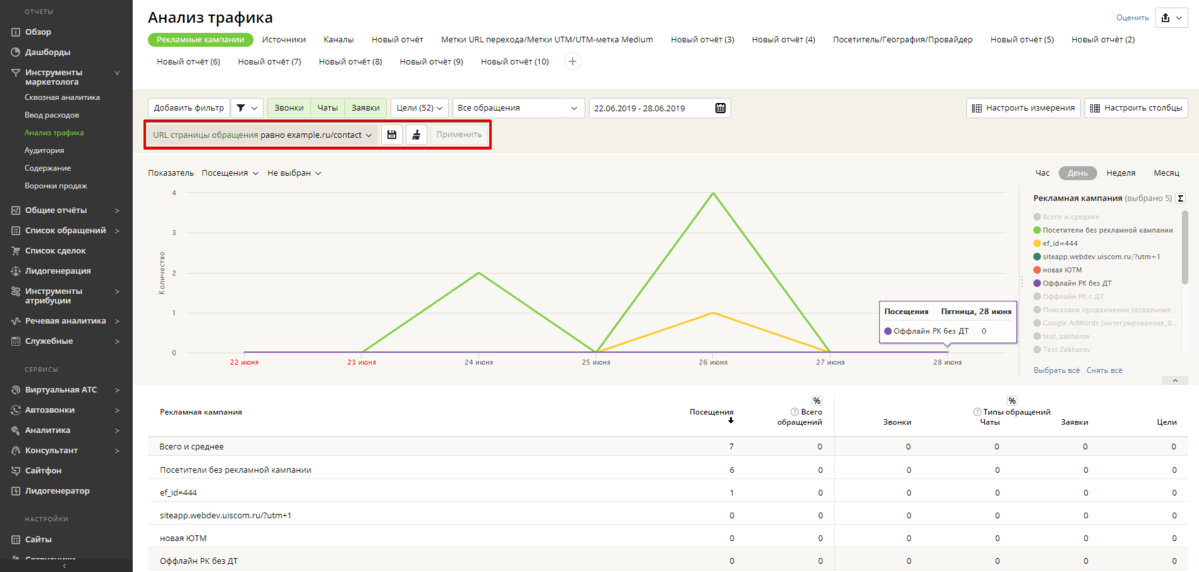
Task: Click the Снять всё link
Action: [x=1104, y=370]
